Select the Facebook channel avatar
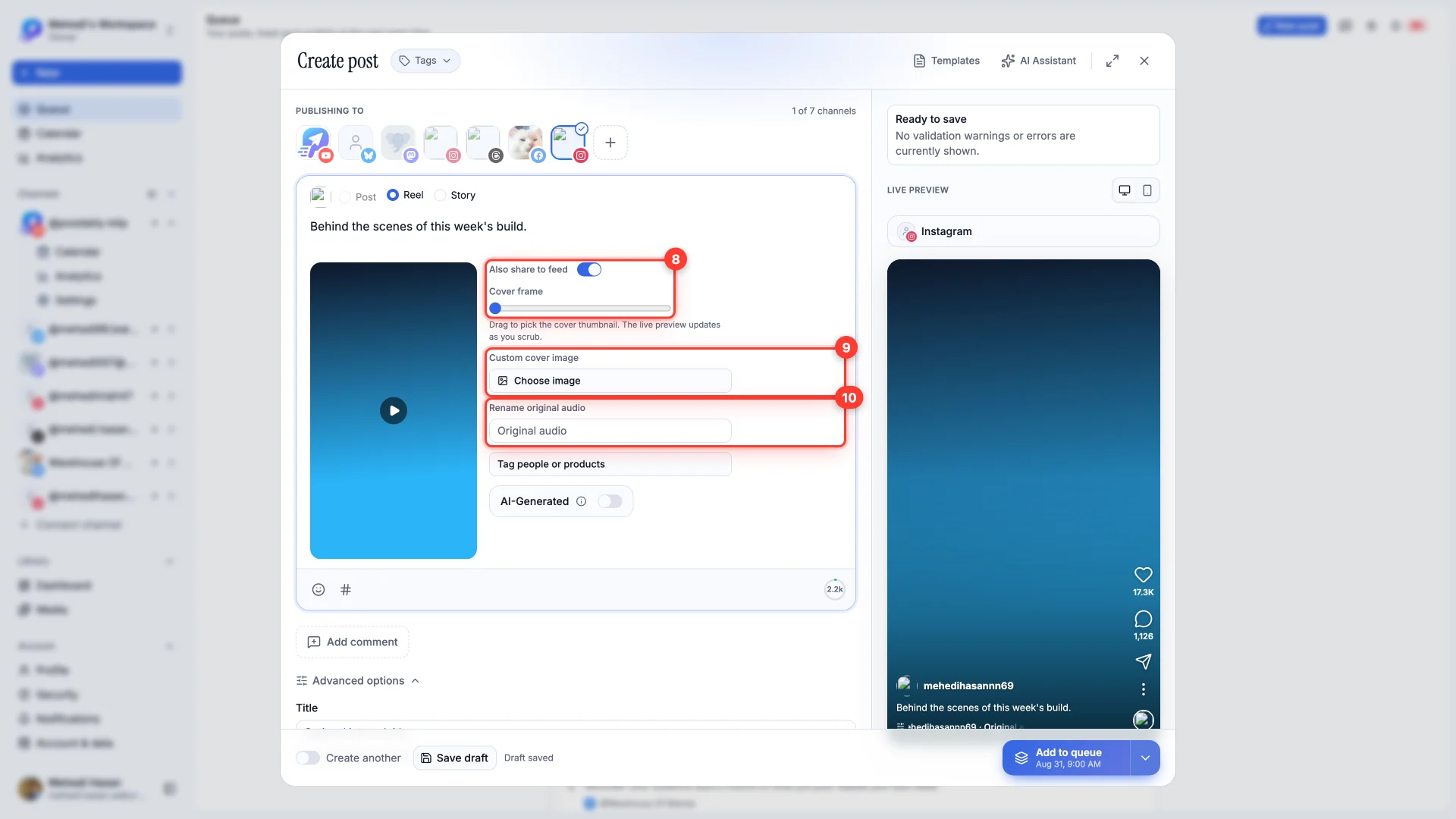This screenshot has height=819, width=1456. [526, 143]
